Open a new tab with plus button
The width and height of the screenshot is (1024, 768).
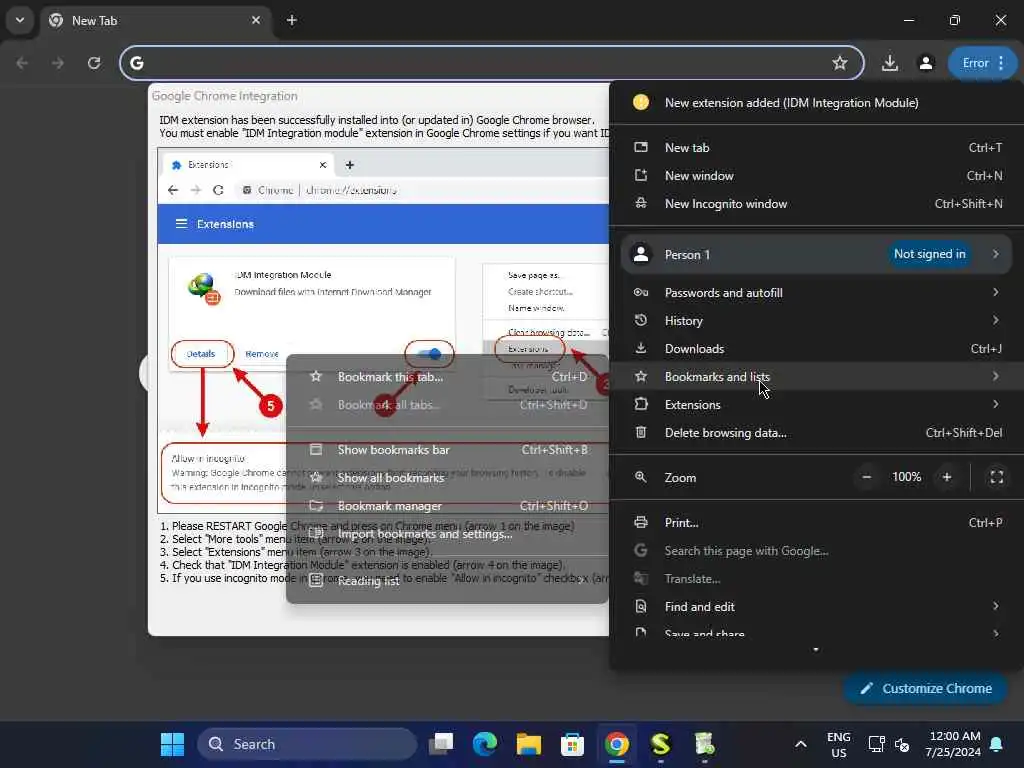[x=292, y=20]
